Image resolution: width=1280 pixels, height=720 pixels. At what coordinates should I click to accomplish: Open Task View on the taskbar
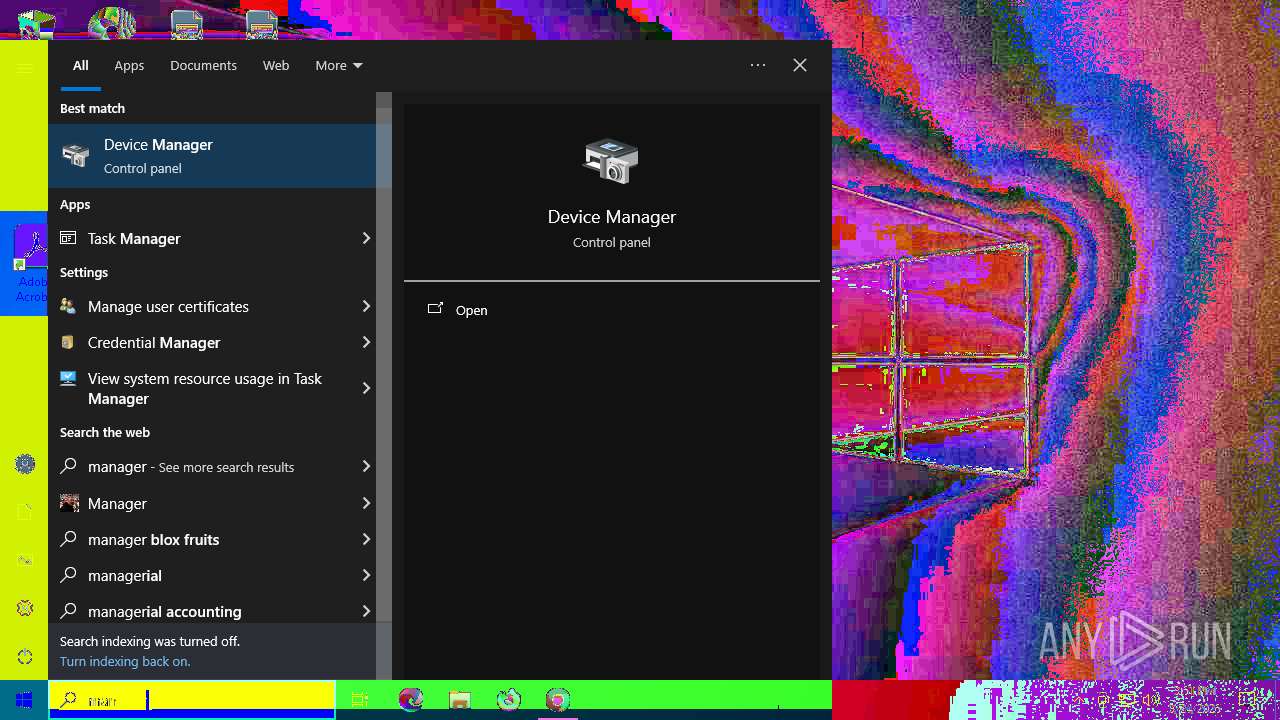360,700
